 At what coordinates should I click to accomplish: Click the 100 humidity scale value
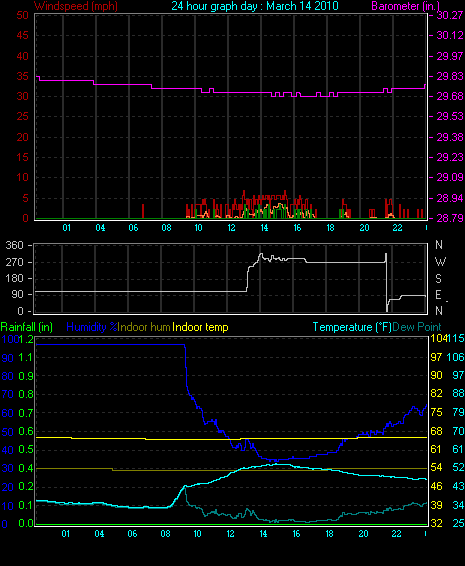point(9,339)
